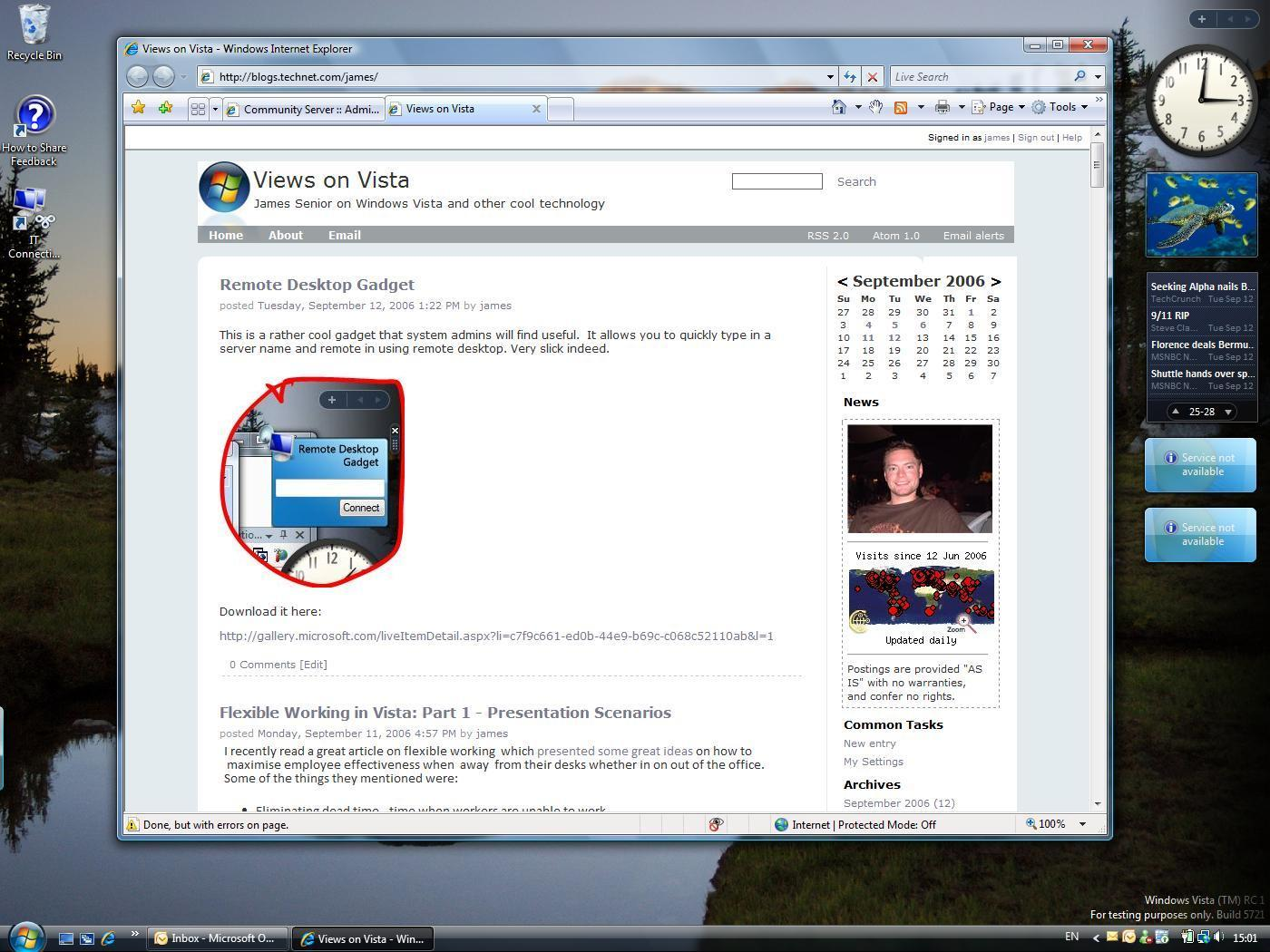Refresh the page using the refresh icon

850,77
